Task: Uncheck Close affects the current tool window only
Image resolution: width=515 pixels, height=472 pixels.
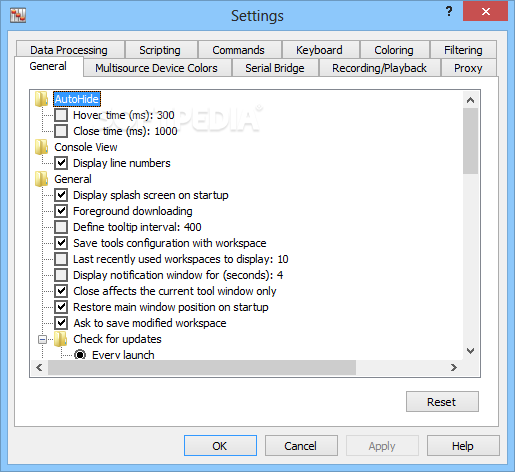Action: pos(61,291)
